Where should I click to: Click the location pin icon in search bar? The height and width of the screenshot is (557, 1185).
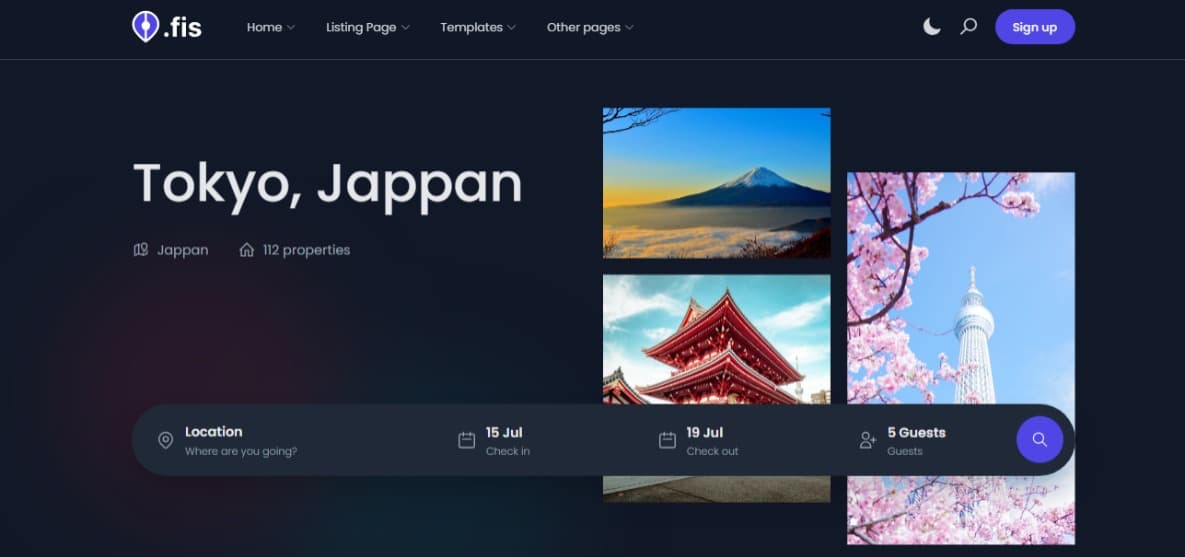click(166, 441)
